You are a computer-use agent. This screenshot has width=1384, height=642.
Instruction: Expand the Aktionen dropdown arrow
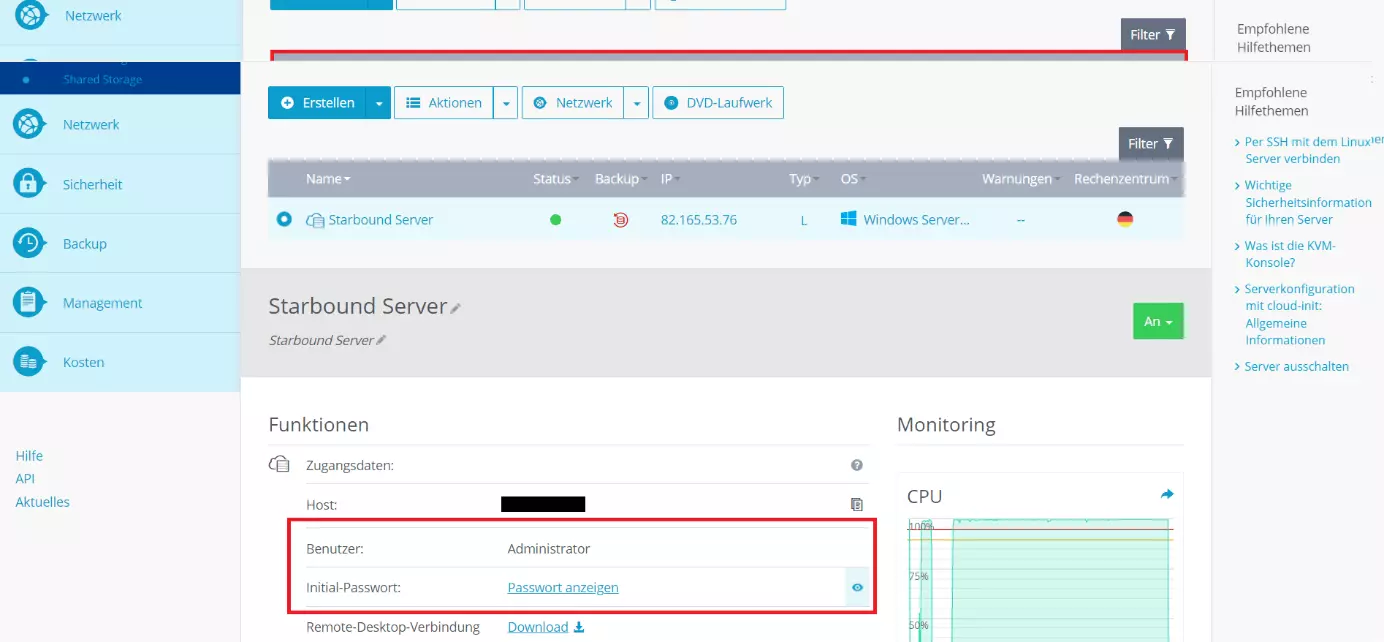click(506, 103)
